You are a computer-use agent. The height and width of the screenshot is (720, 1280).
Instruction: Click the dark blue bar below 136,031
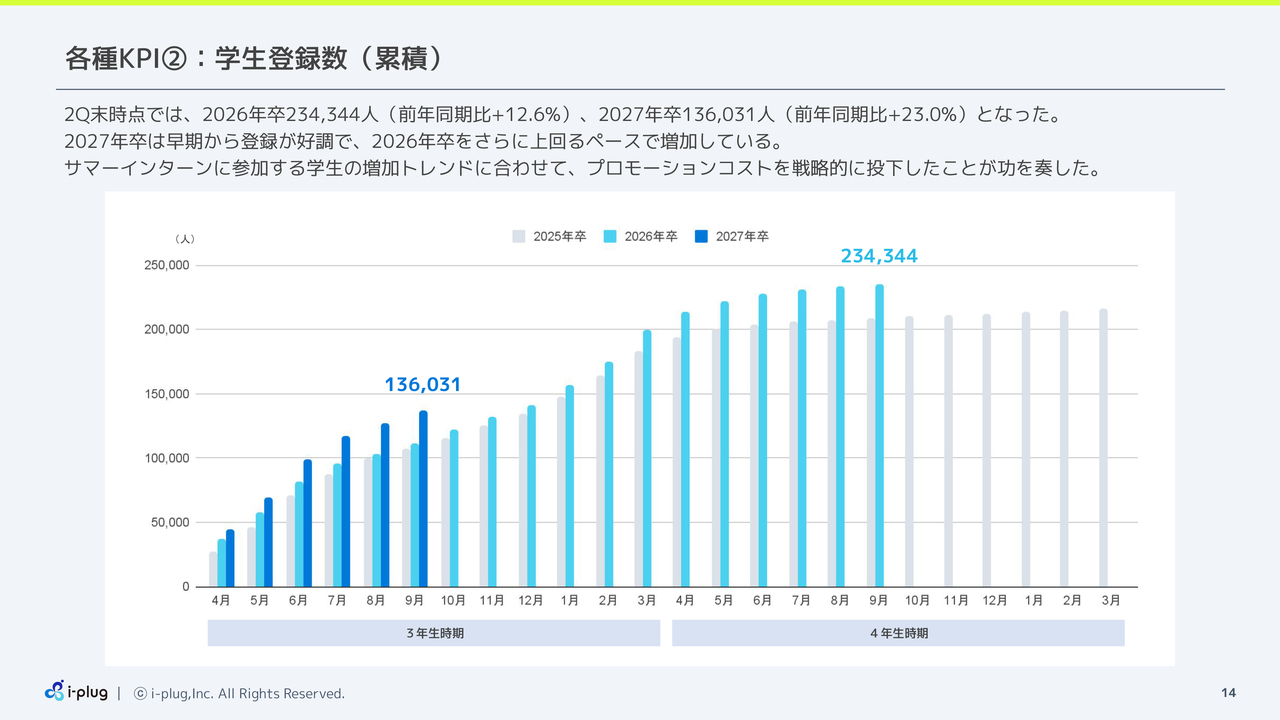[x=423, y=500]
